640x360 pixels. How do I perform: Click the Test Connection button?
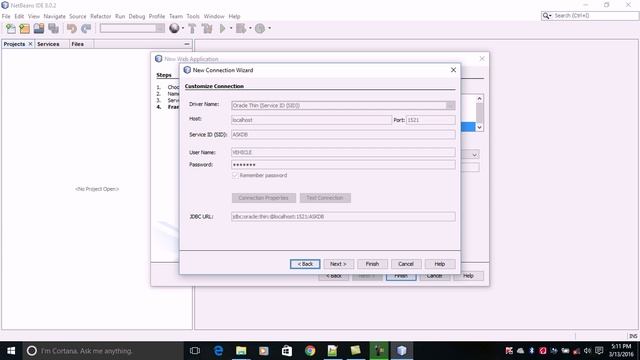(x=325, y=198)
